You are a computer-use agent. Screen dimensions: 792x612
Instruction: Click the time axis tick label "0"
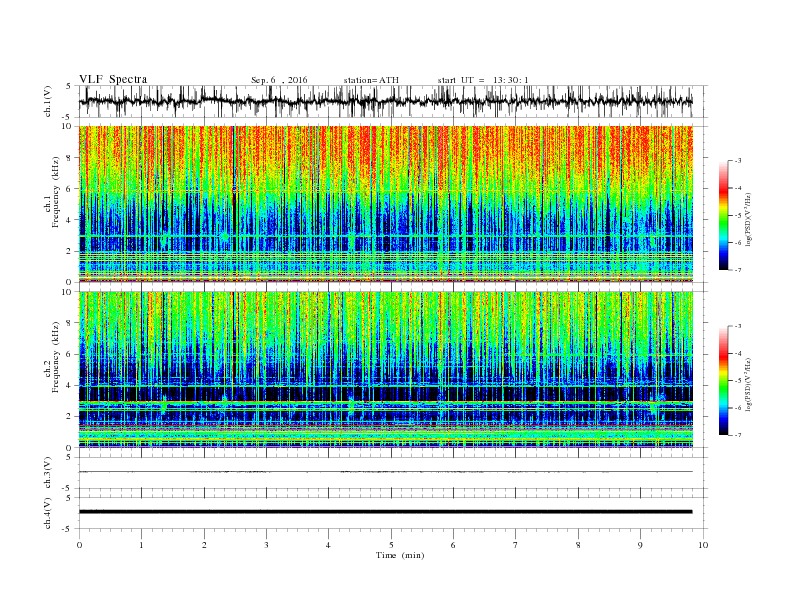(79, 545)
